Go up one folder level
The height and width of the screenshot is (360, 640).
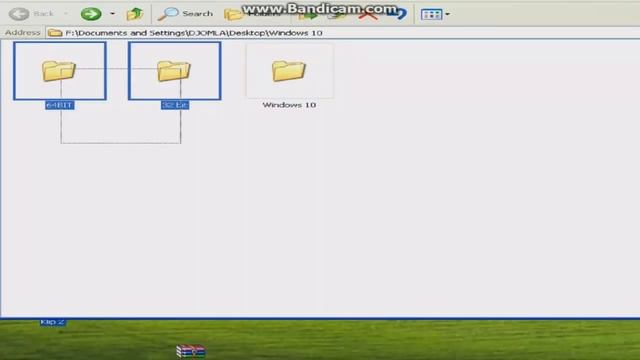point(135,14)
